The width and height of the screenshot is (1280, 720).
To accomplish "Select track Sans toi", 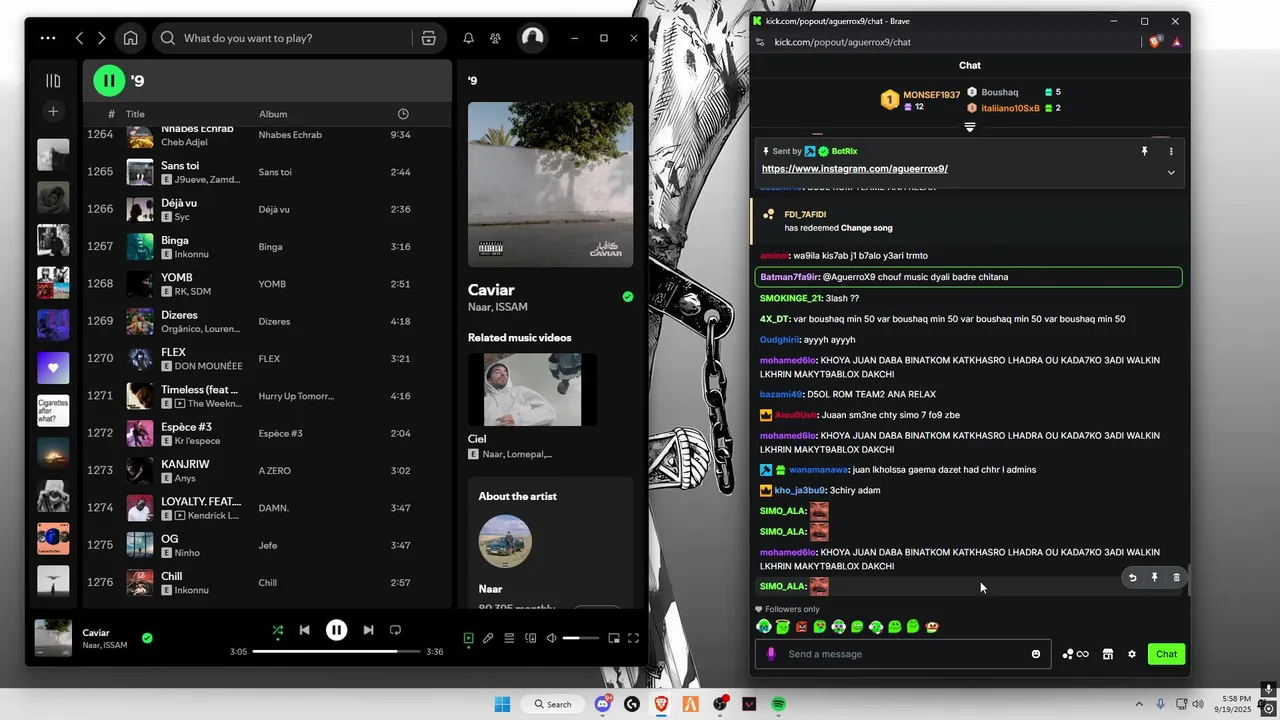I will tap(267, 172).
